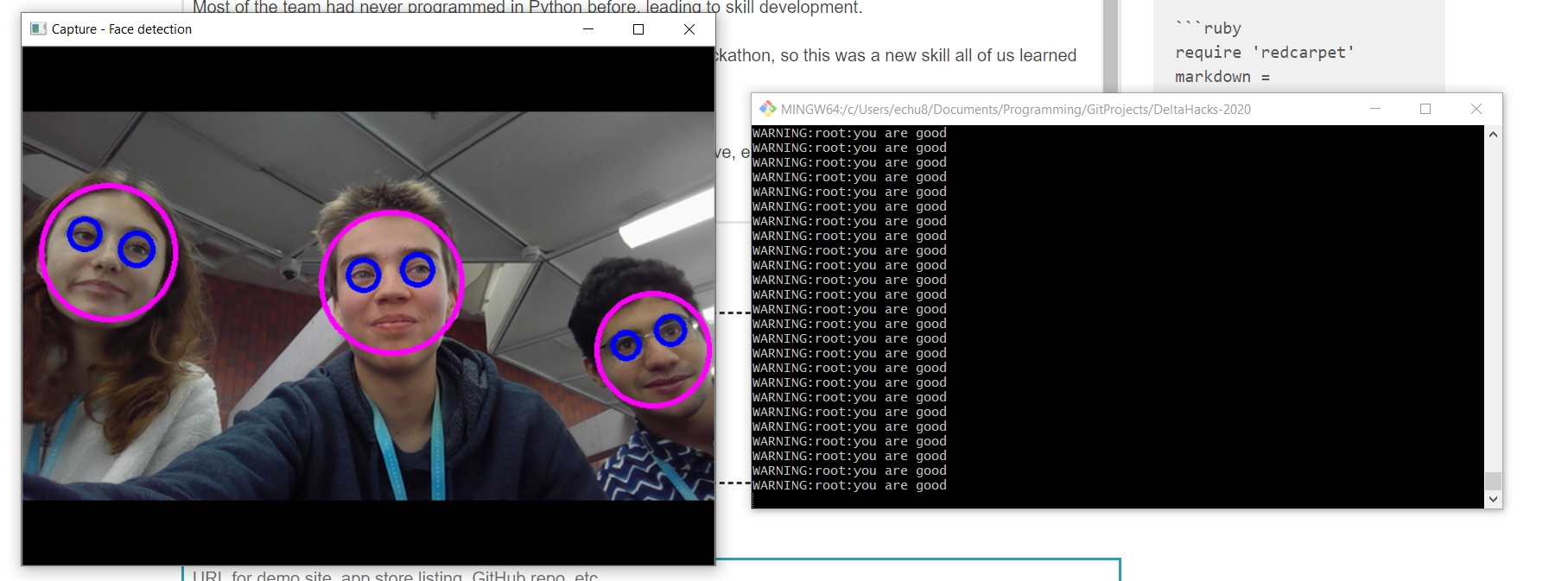
Task: Click the "require 'redcarpet'" code line
Action: 1265,53
